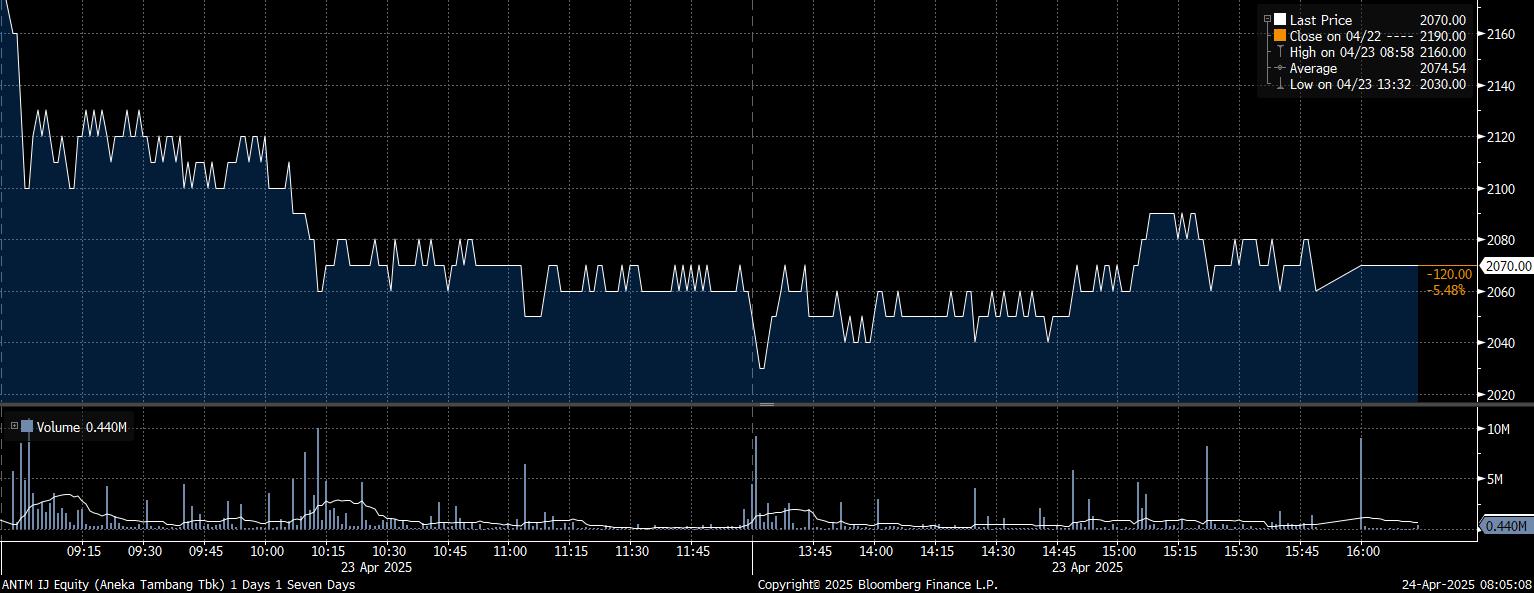This screenshot has height=593, width=1534.
Task: Click the 2160 price axis label
Action: point(1503,34)
